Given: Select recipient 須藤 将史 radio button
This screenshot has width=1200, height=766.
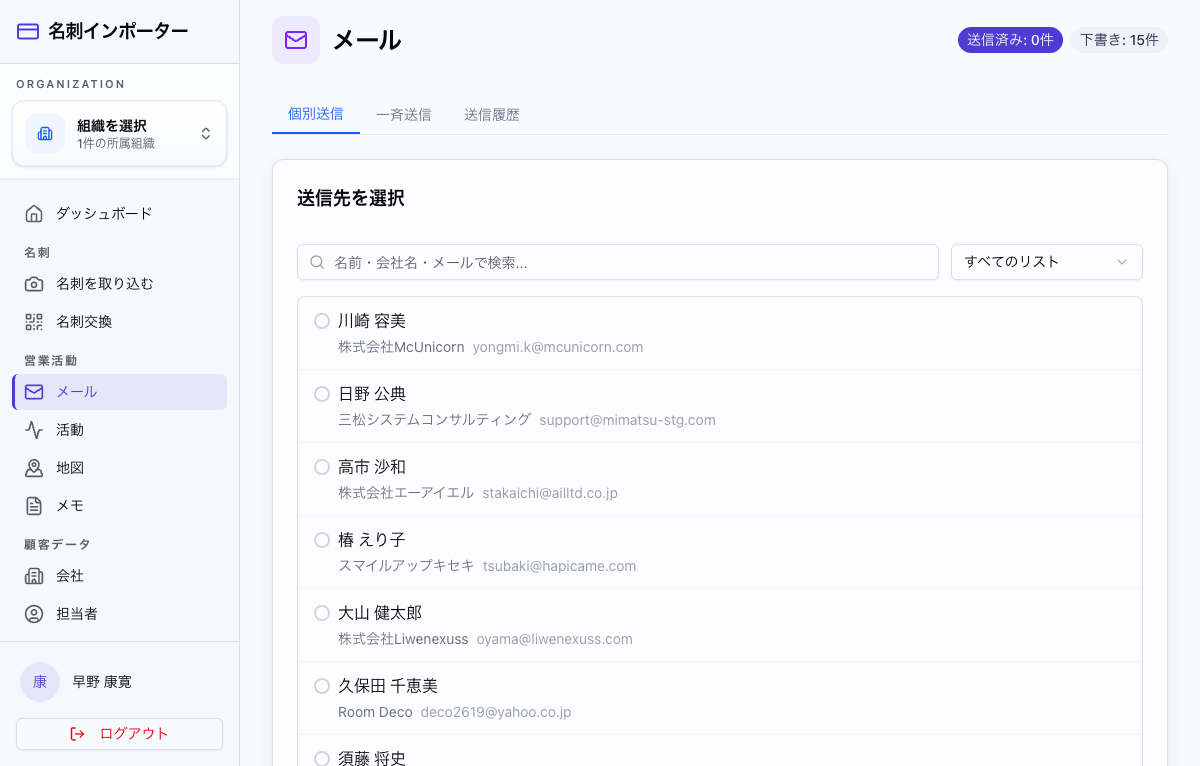Looking at the screenshot, I should 322,759.
